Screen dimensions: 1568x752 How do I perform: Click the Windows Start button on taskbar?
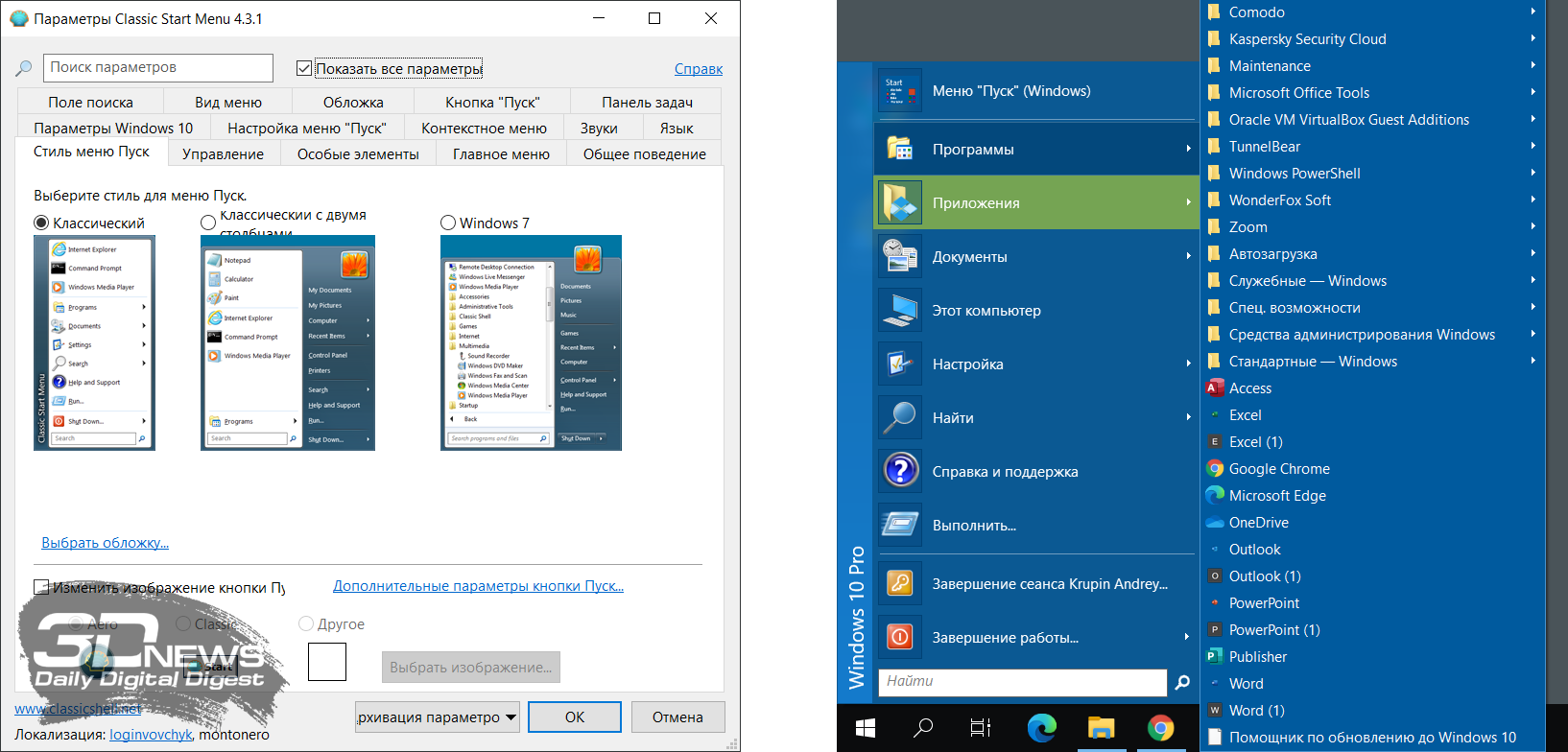(x=865, y=728)
